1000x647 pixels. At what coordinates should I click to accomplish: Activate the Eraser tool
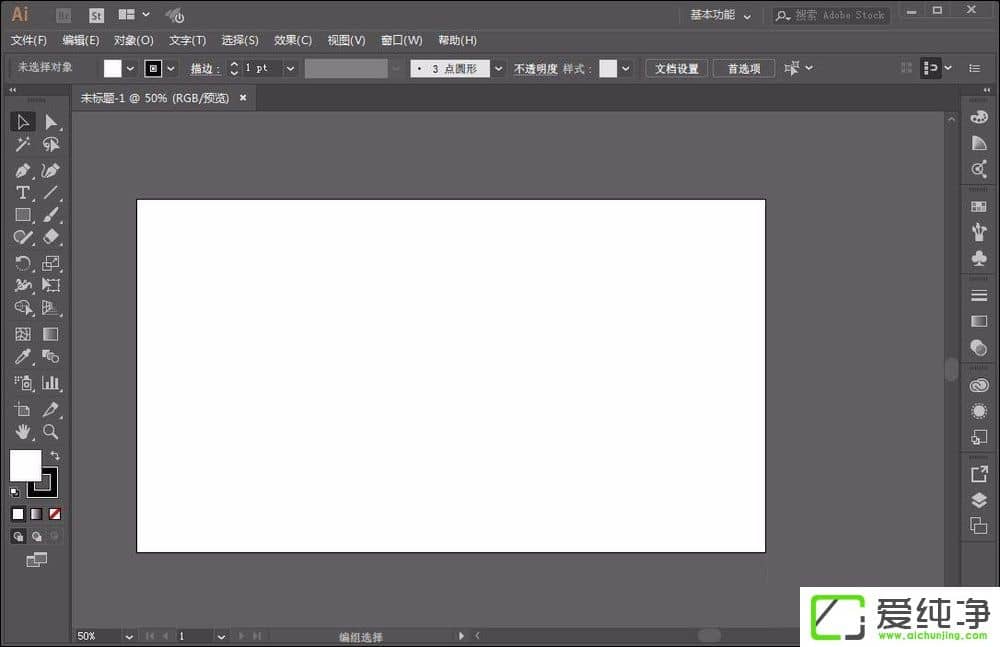click(51, 237)
